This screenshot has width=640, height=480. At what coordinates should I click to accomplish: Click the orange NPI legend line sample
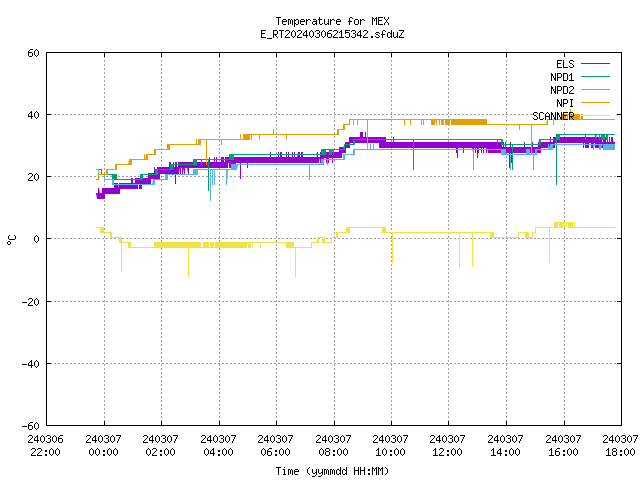596,103
